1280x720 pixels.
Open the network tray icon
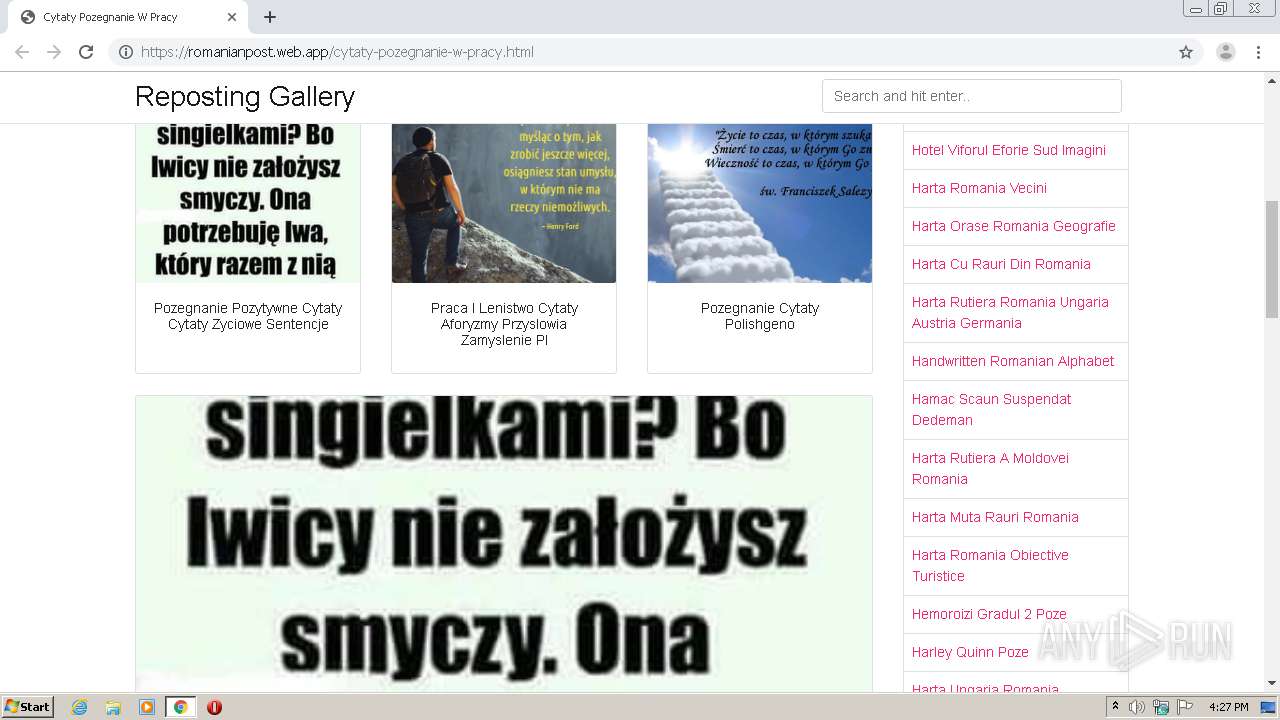tap(1161, 707)
